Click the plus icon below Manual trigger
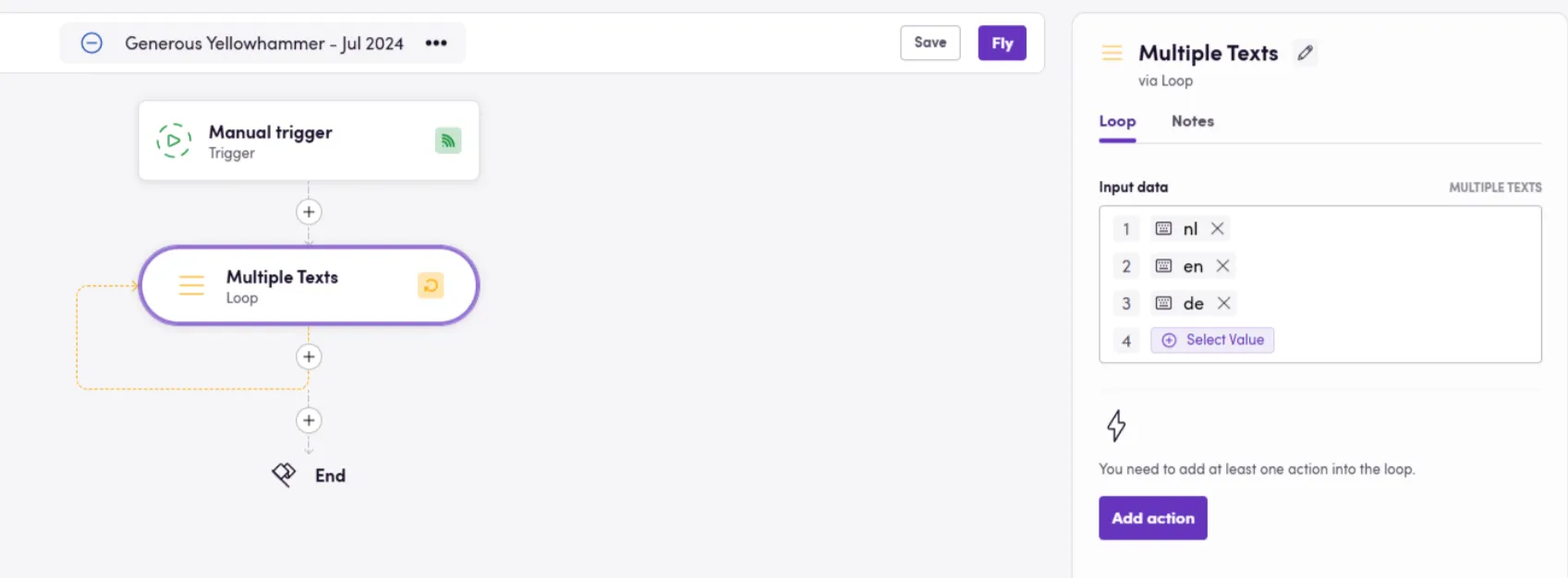Viewport: 1568px width, 578px height. (309, 211)
